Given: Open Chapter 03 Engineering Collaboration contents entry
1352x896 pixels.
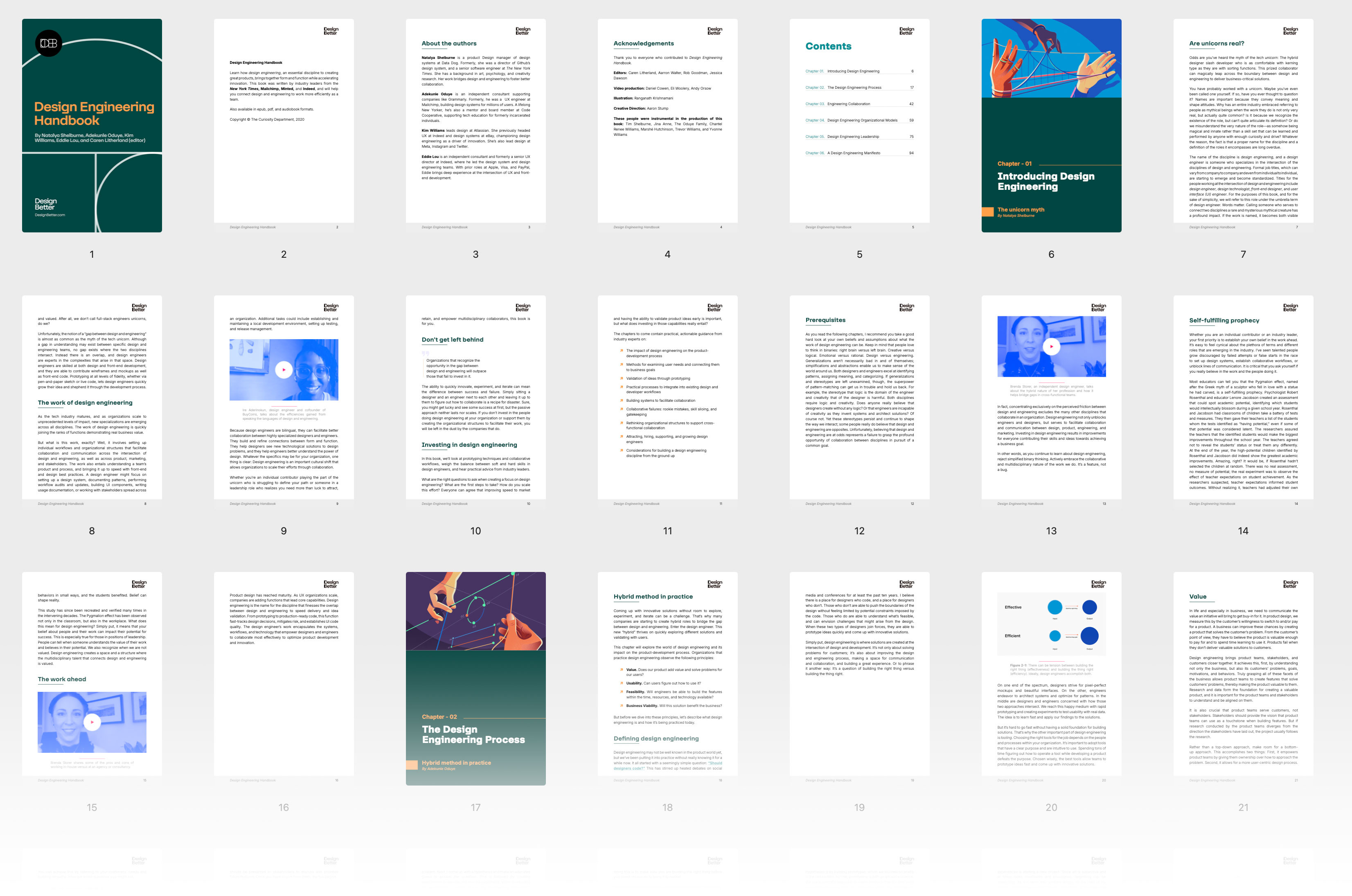Looking at the screenshot, I should point(849,104).
